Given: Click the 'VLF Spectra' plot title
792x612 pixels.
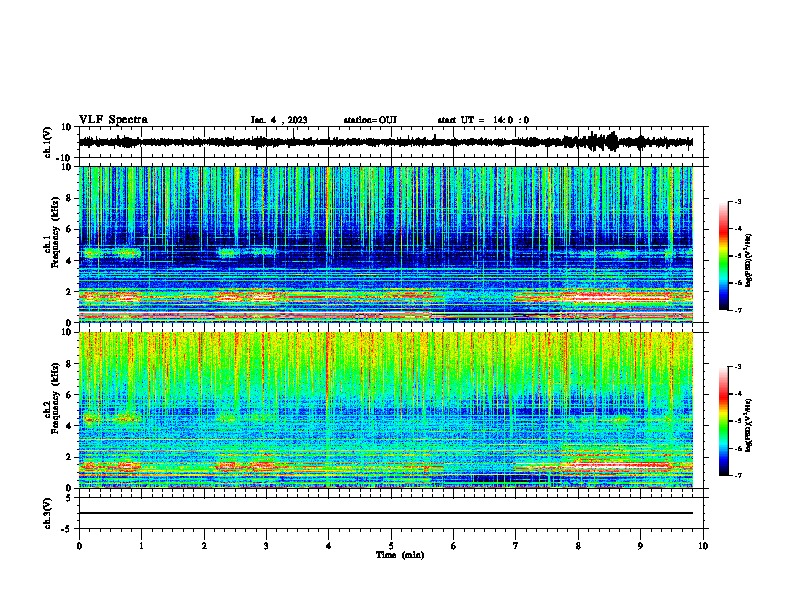Looking at the screenshot, I should (x=113, y=120).
